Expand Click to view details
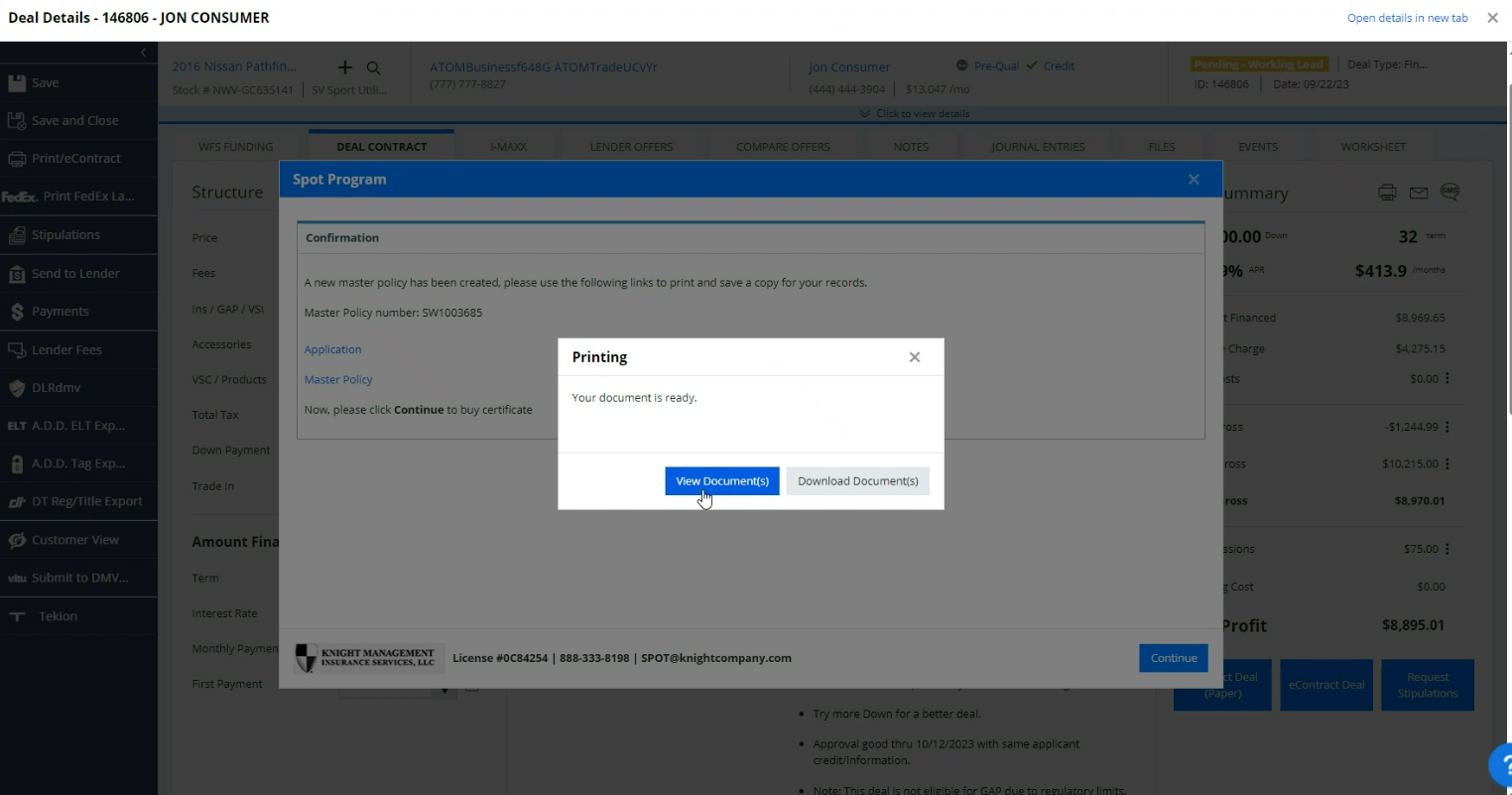Viewport: 1512px width, 795px height. click(x=915, y=113)
